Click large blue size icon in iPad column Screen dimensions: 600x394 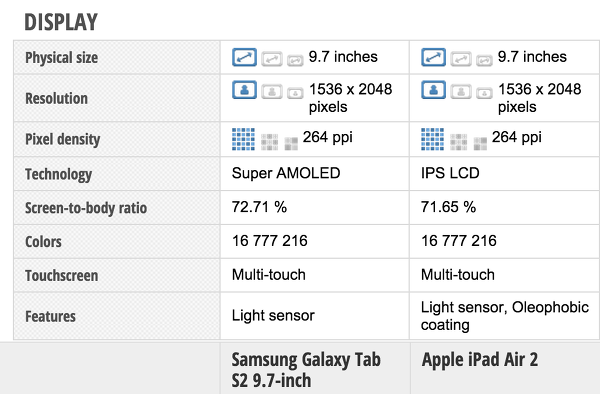tap(433, 57)
